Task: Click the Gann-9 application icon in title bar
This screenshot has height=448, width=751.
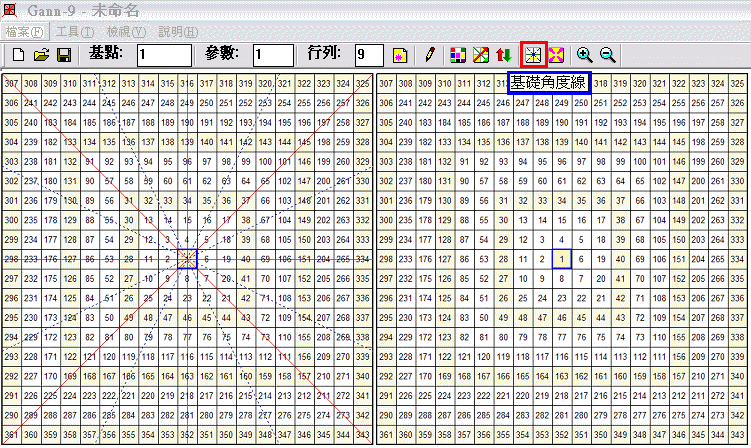Action: point(9,10)
